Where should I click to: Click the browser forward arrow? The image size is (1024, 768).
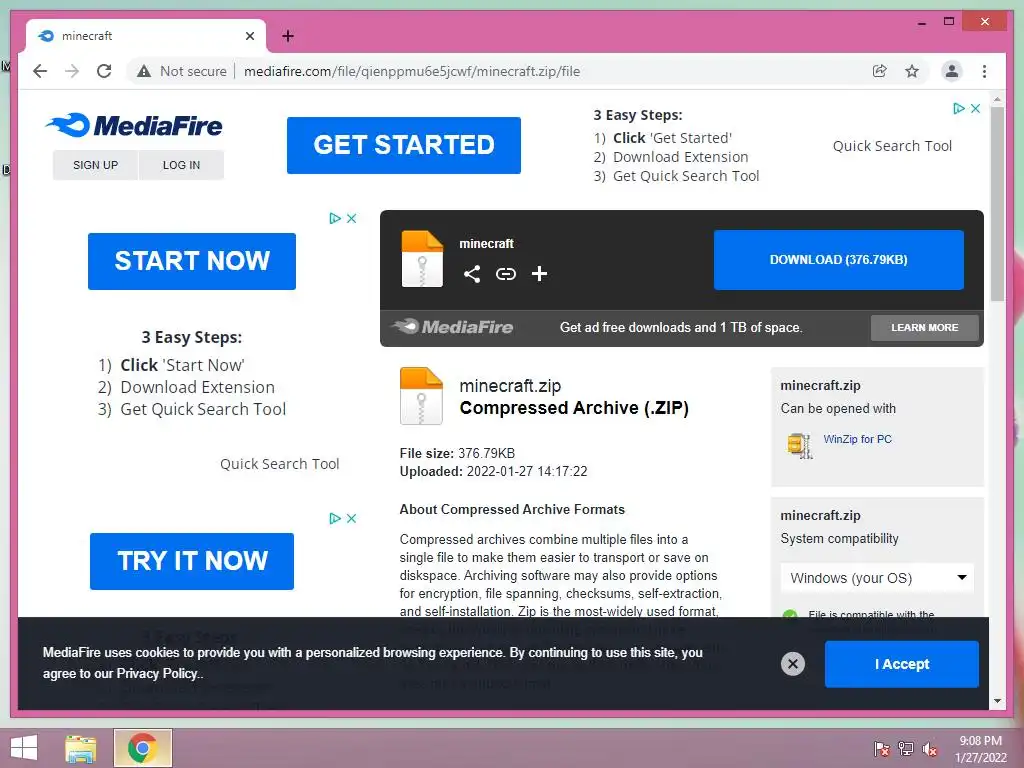coord(72,71)
